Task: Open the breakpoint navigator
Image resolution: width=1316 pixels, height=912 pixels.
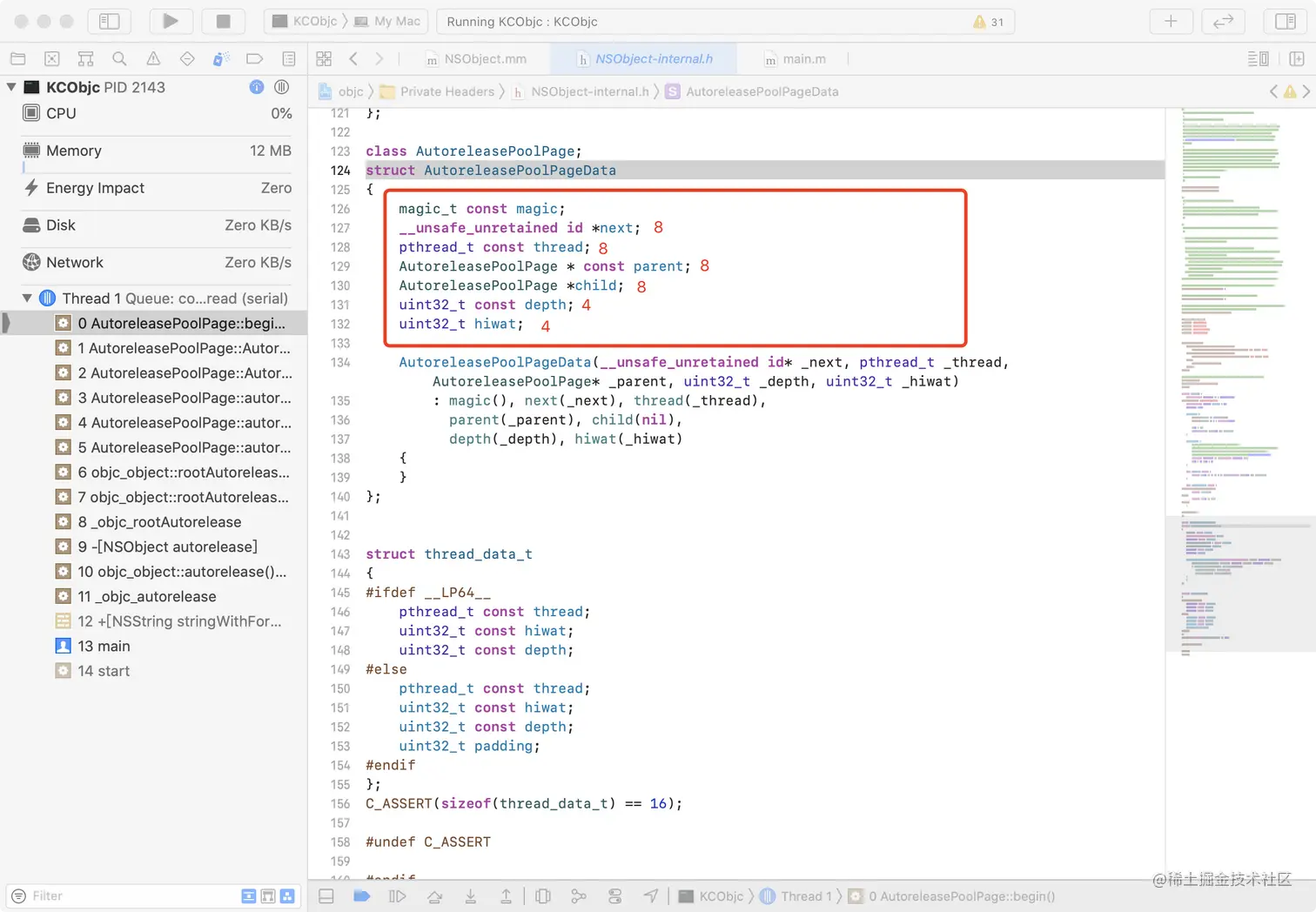Action: pos(255,58)
